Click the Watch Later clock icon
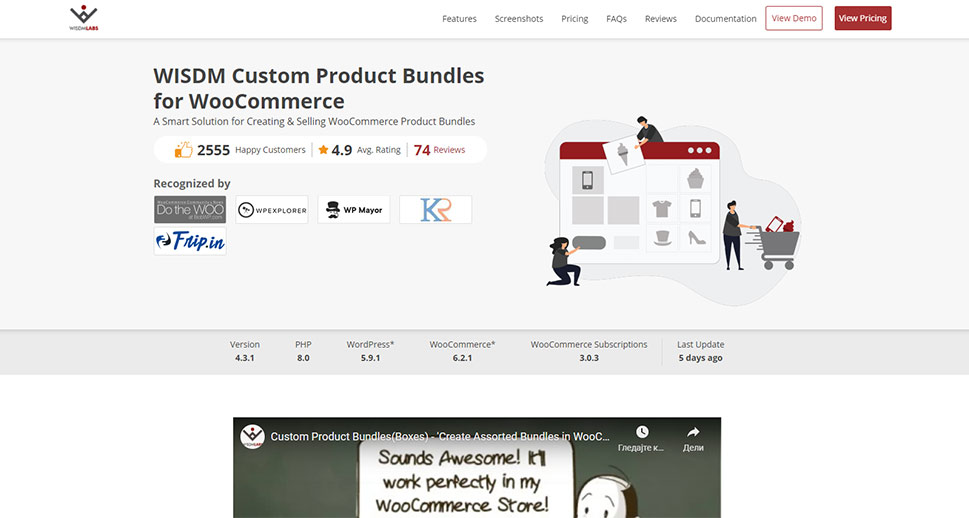This screenshot has width=969, height=518. coord(642,431)
